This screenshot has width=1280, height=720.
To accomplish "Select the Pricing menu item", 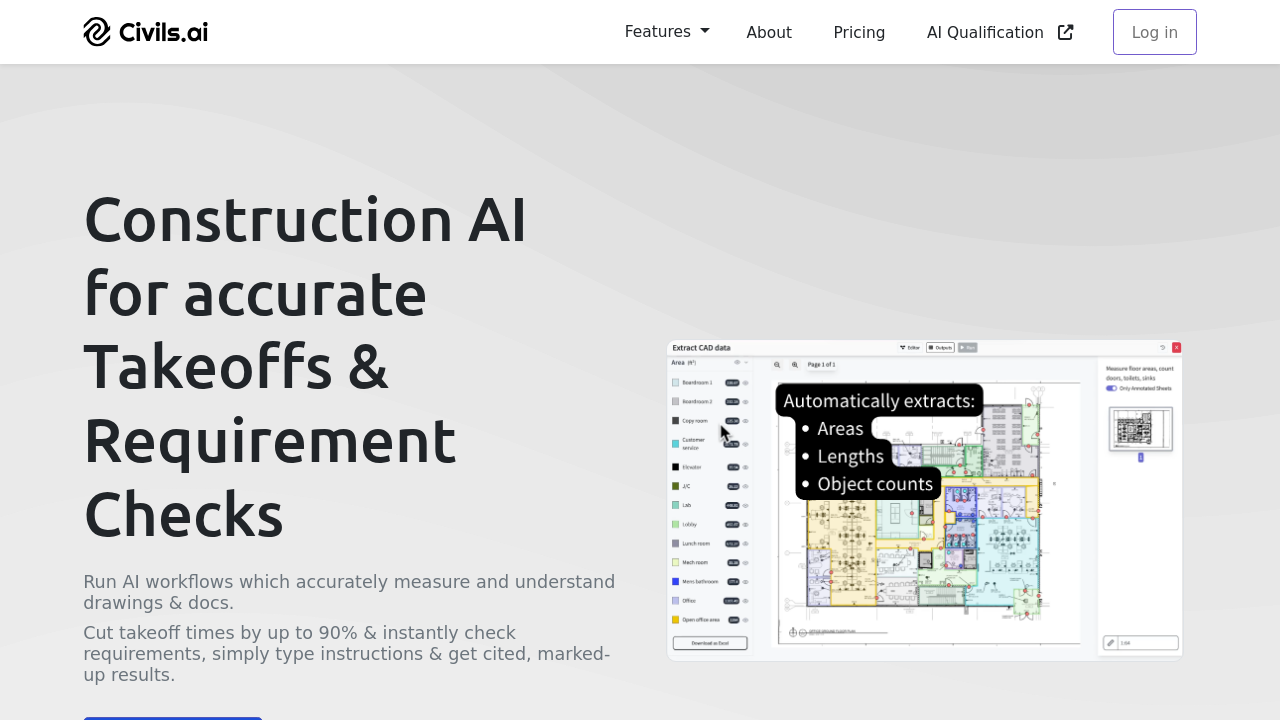I will (859, 32).
